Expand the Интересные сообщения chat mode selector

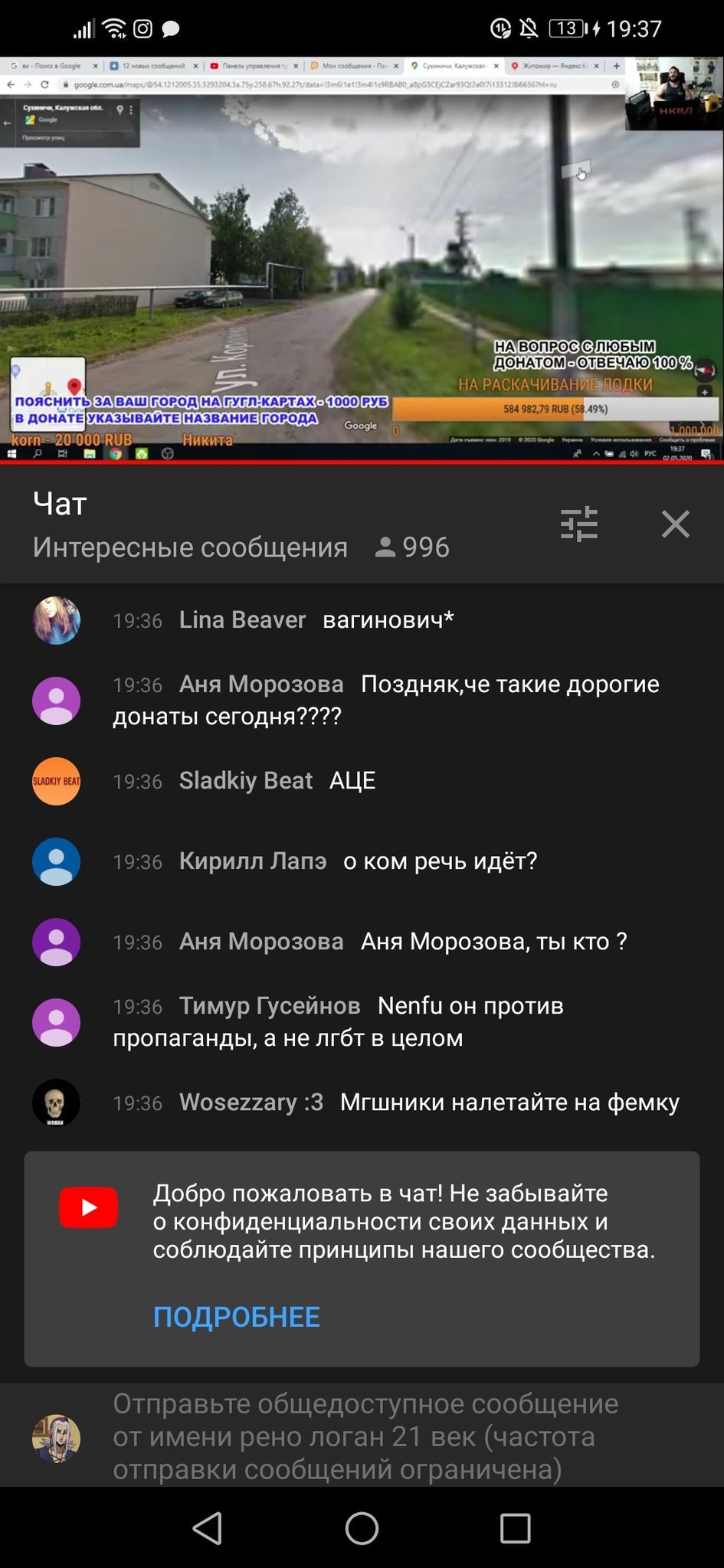[190, 547]
